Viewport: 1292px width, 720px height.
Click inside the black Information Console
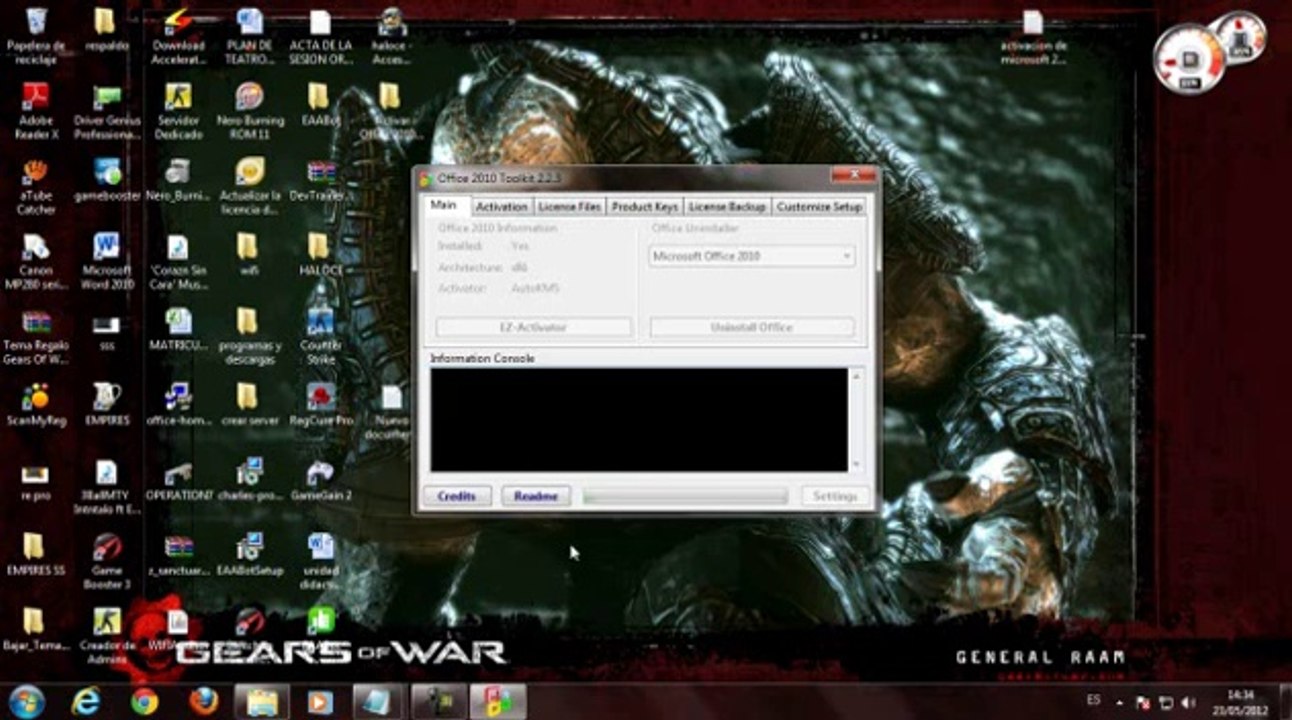pos(639,419)
